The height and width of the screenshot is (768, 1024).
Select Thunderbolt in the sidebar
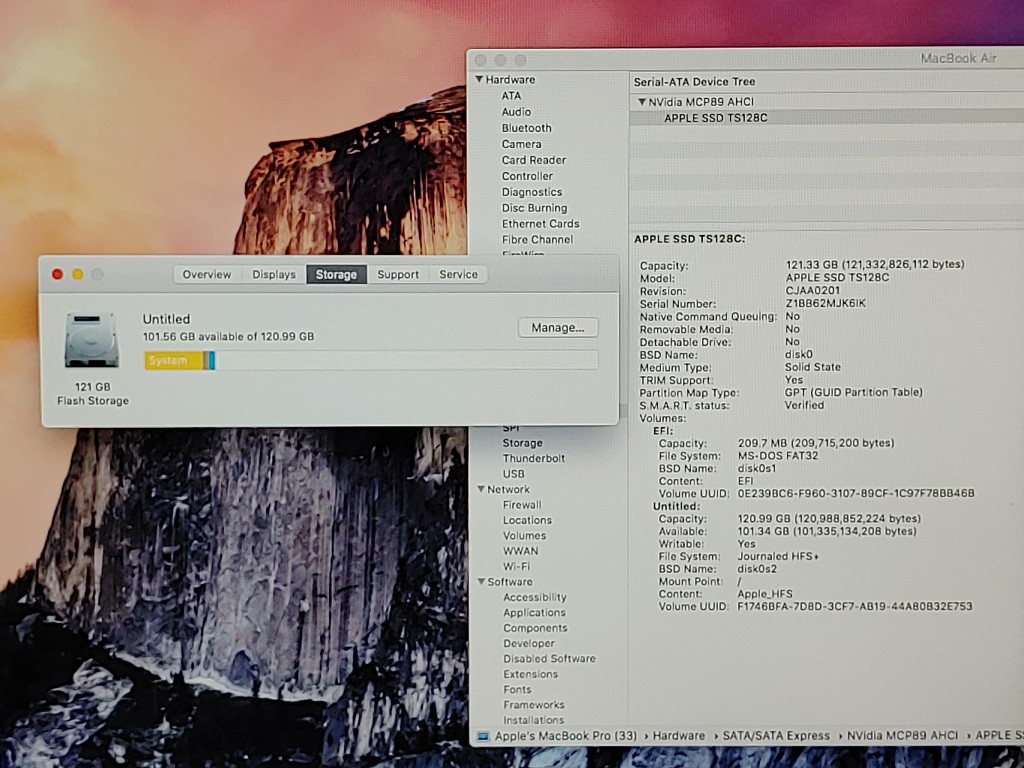click(534, 458)
